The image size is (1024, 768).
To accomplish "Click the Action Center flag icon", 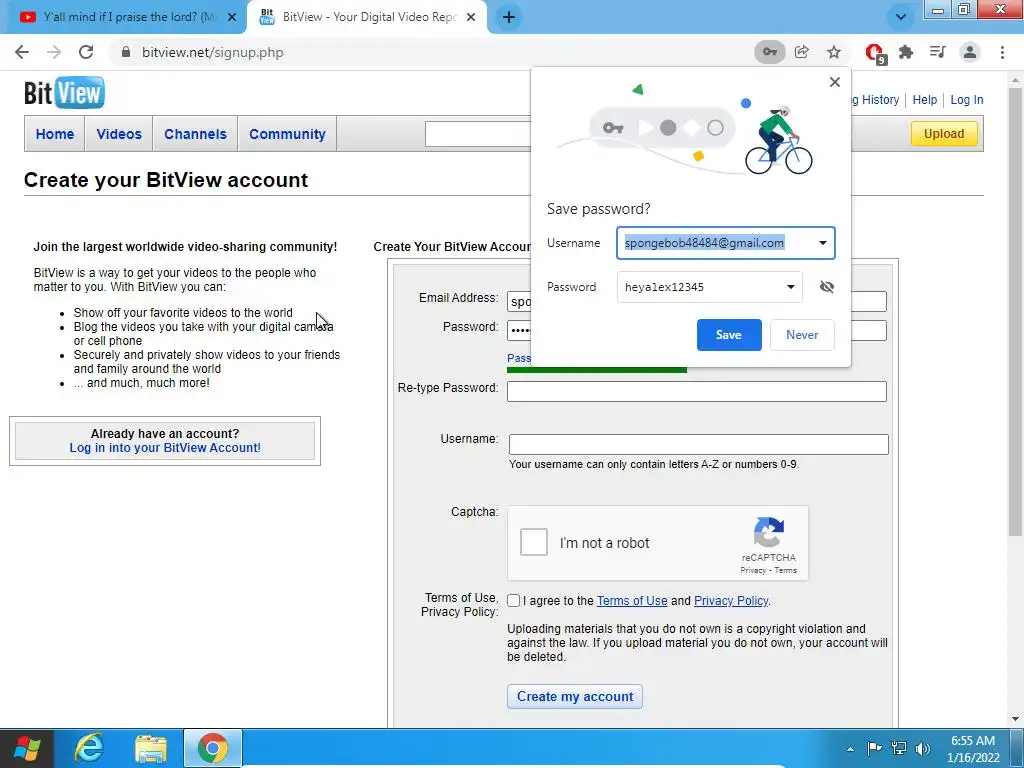I will pos(874,748).
